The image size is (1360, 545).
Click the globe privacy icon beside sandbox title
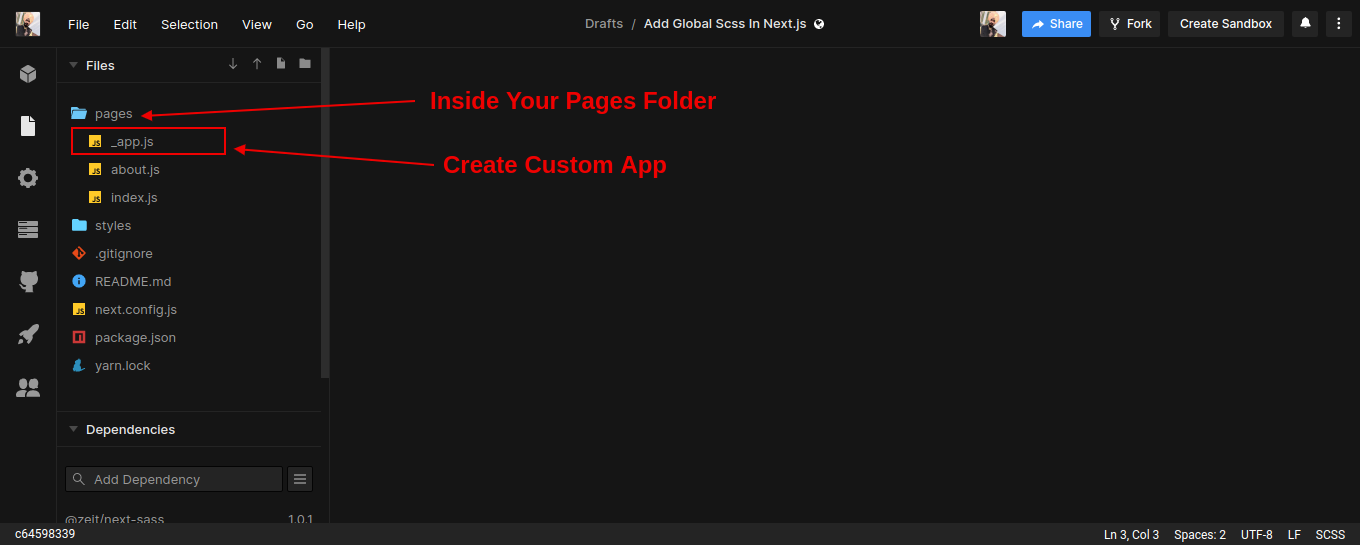(x=819, y=24)
